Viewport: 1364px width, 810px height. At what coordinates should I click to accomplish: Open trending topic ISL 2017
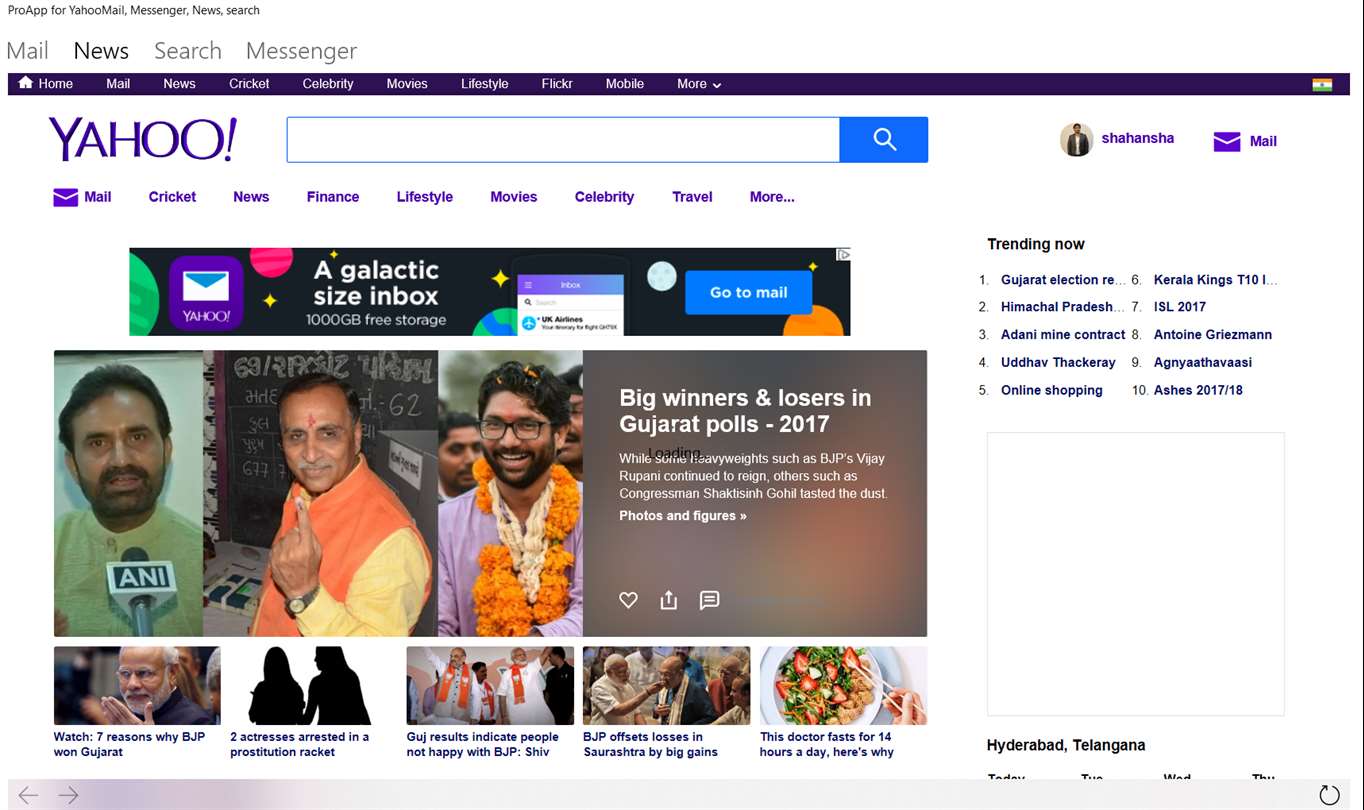coord(1180,307)
